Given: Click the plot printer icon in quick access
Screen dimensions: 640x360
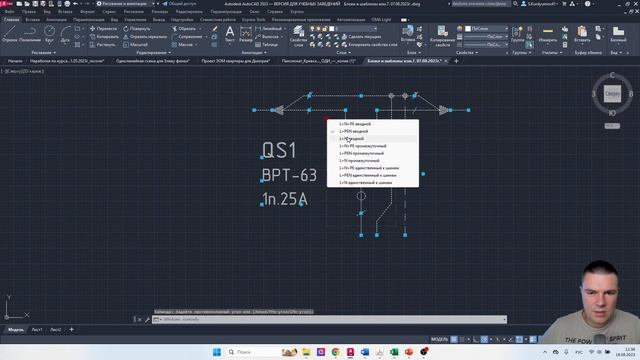Looking at the screenshot, I should (x=67, y=4).
